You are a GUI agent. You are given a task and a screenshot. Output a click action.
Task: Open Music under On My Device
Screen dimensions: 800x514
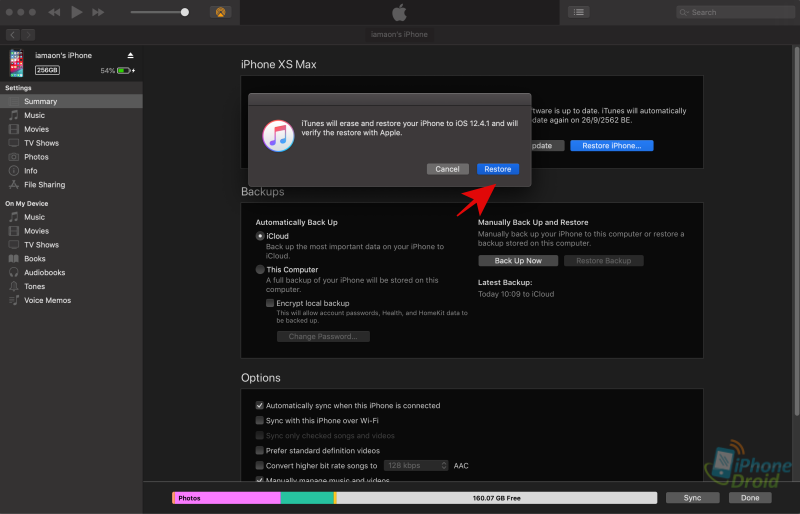pos(71,217)
